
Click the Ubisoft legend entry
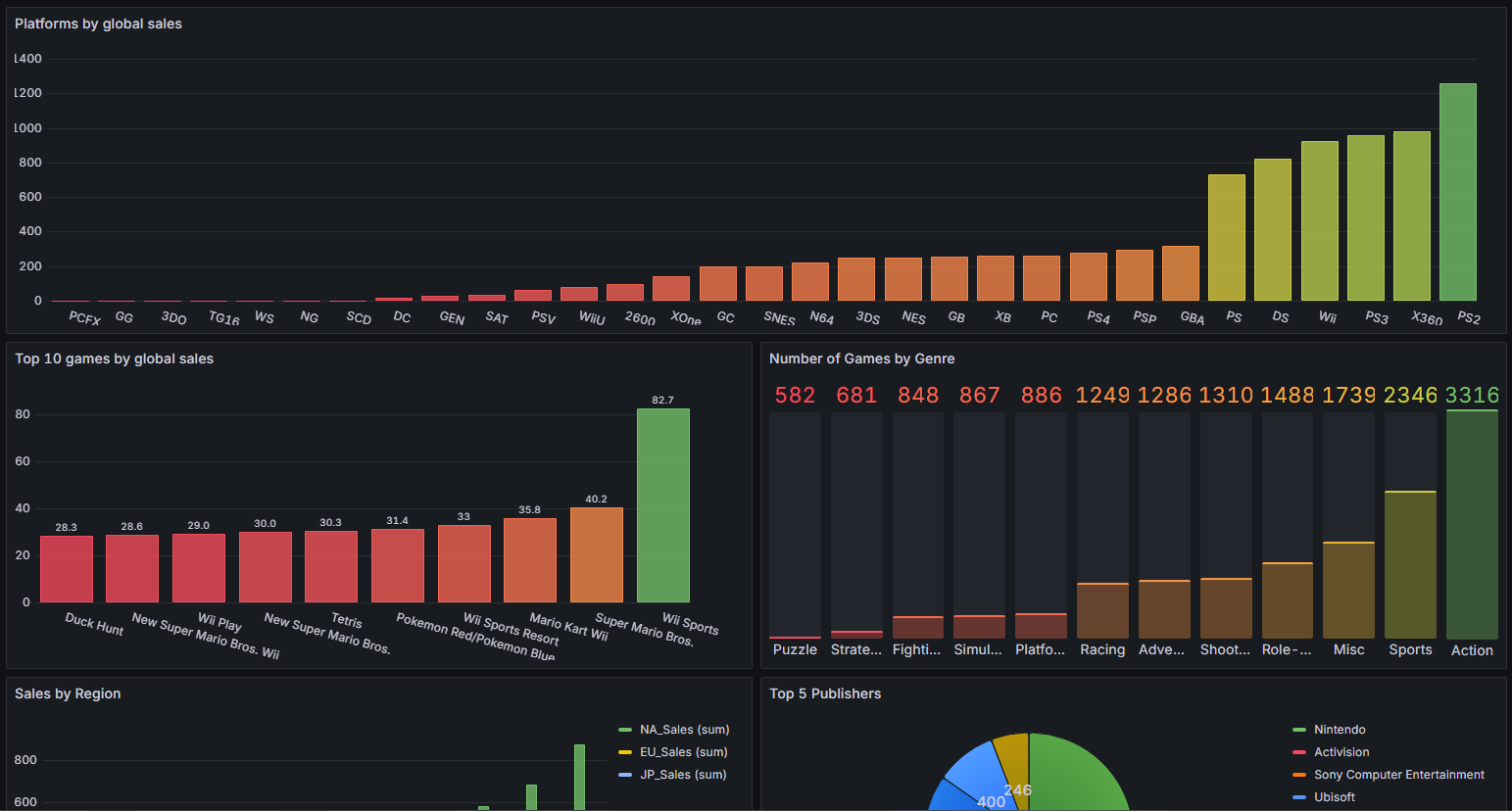[1334, 797]
